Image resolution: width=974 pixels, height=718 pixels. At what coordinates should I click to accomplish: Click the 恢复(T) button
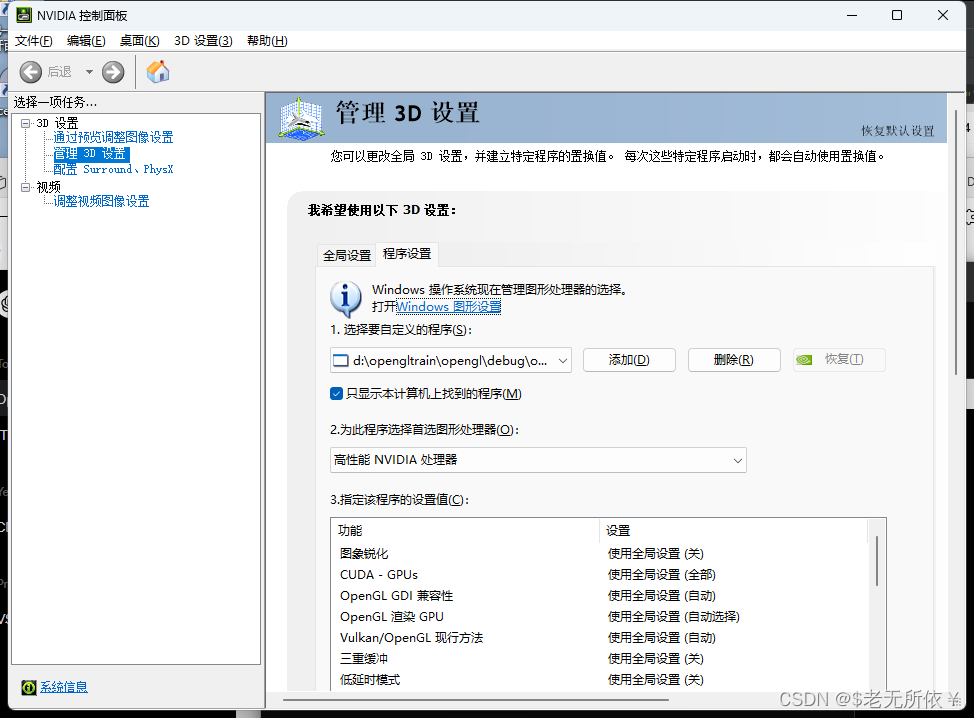point(839,360)
